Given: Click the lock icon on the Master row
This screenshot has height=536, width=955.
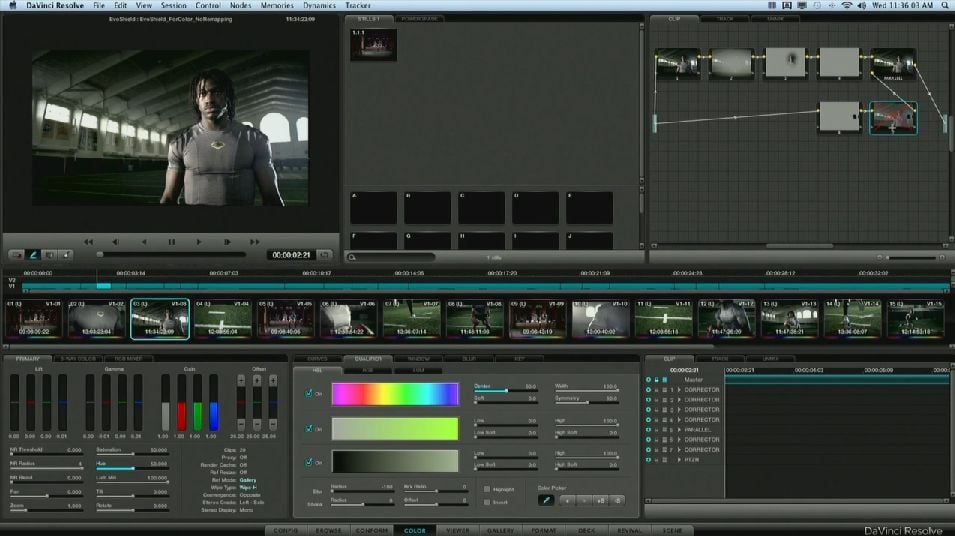Looking at the screenshot, I should (657, 380).
